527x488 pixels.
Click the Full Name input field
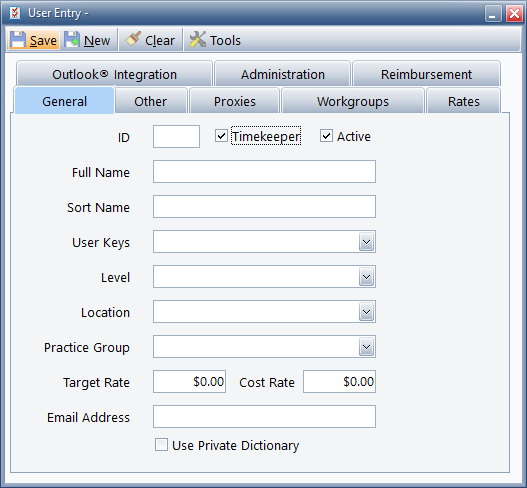tap(264, 172)
